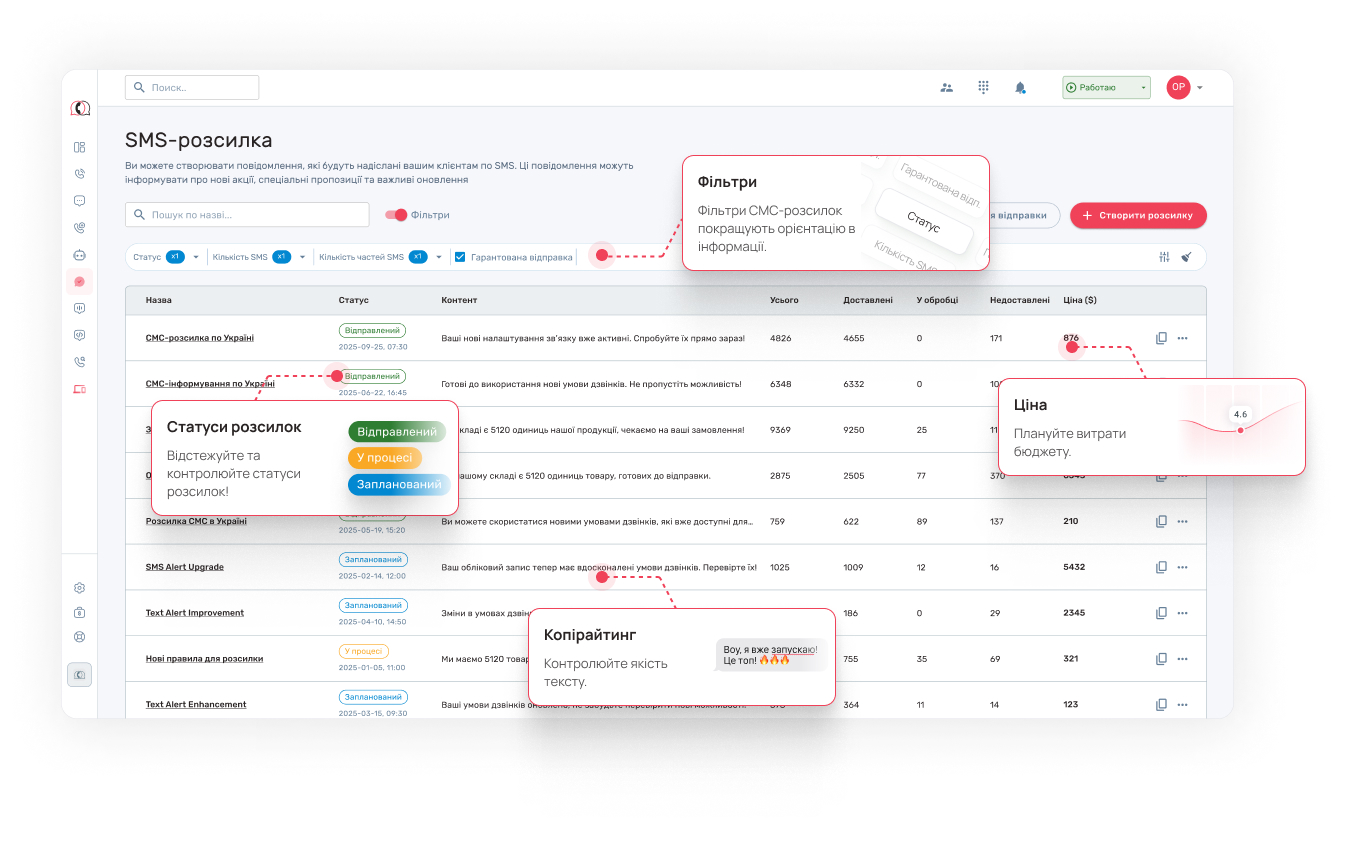Screen dimensions: 1347x848
Task: Copy the СМС-розсилка по Україні row
Action: 1161,338
